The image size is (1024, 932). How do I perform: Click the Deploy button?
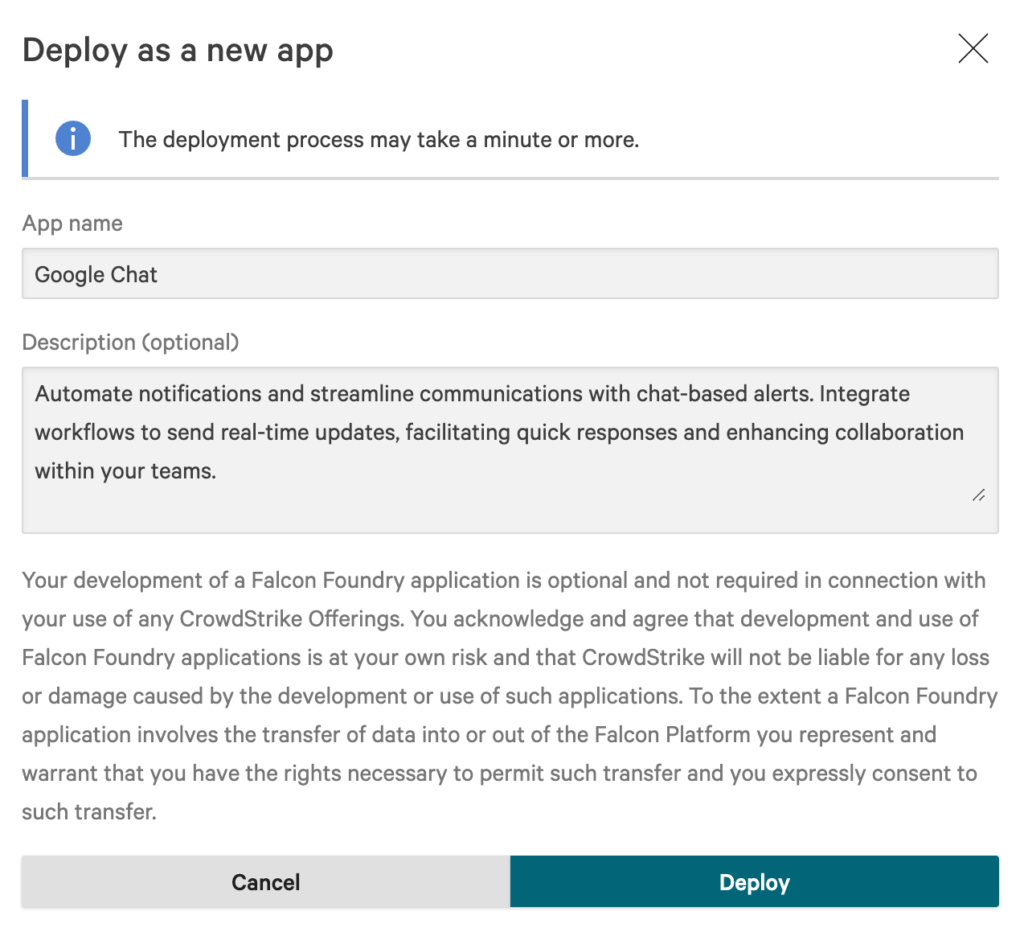[x=754, y=882]
